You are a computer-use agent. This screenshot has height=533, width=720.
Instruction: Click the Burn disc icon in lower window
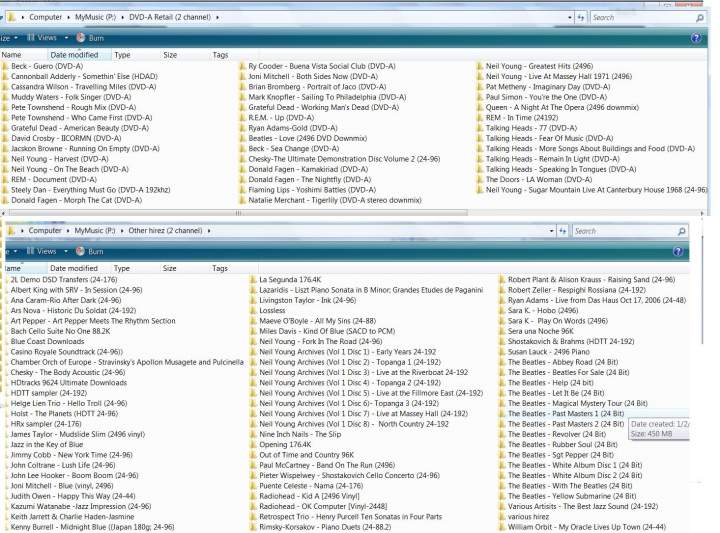tap(80, 251)
